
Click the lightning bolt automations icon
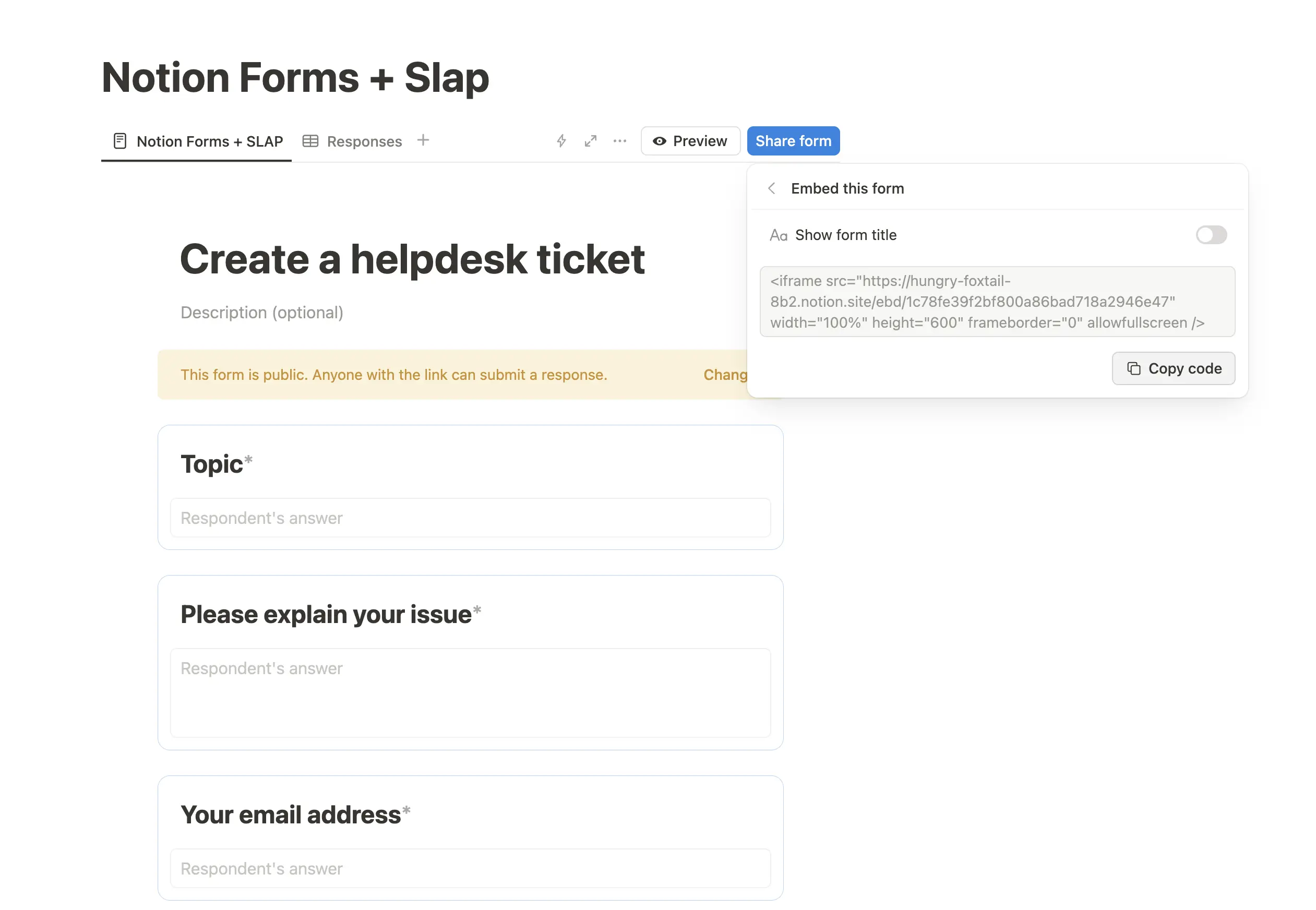[561, 141]
